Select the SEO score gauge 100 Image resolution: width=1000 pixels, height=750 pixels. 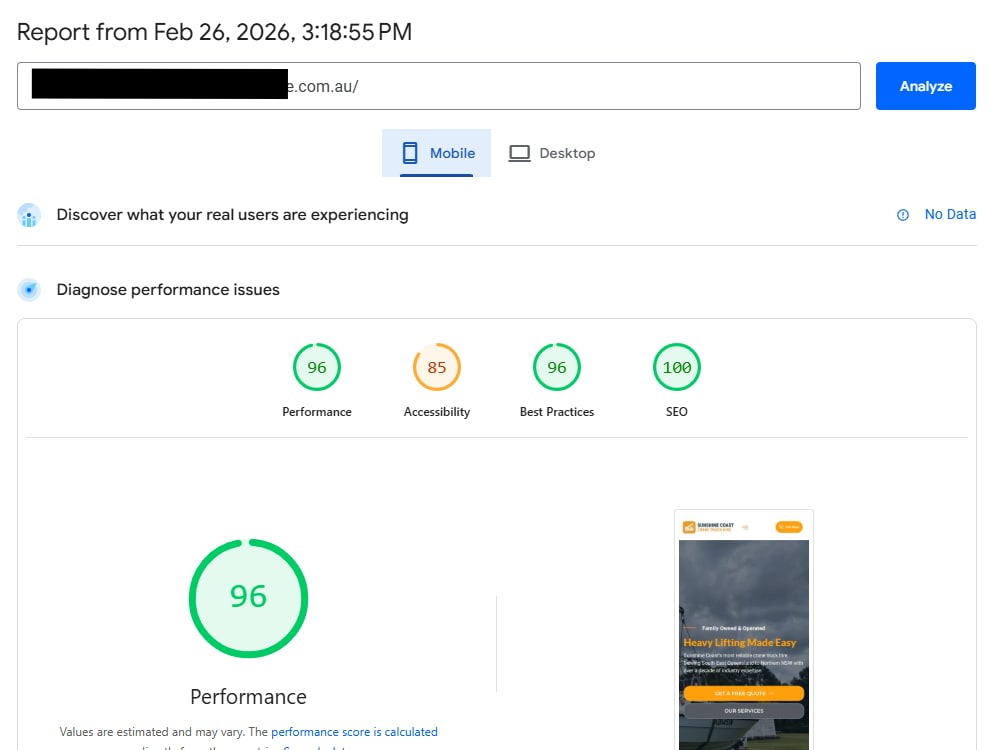[x=677, y=367]
